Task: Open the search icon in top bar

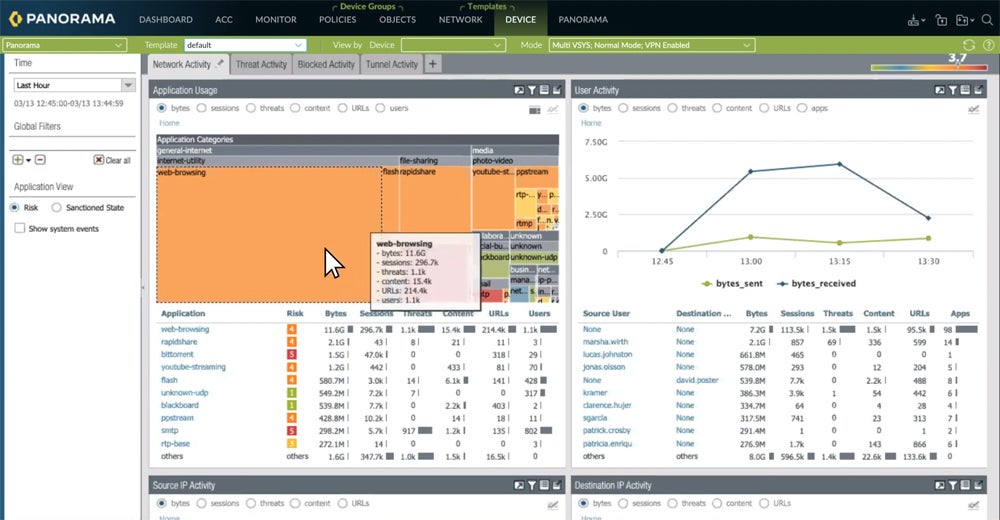Action: pyautogui.click(x=987, y=19)
